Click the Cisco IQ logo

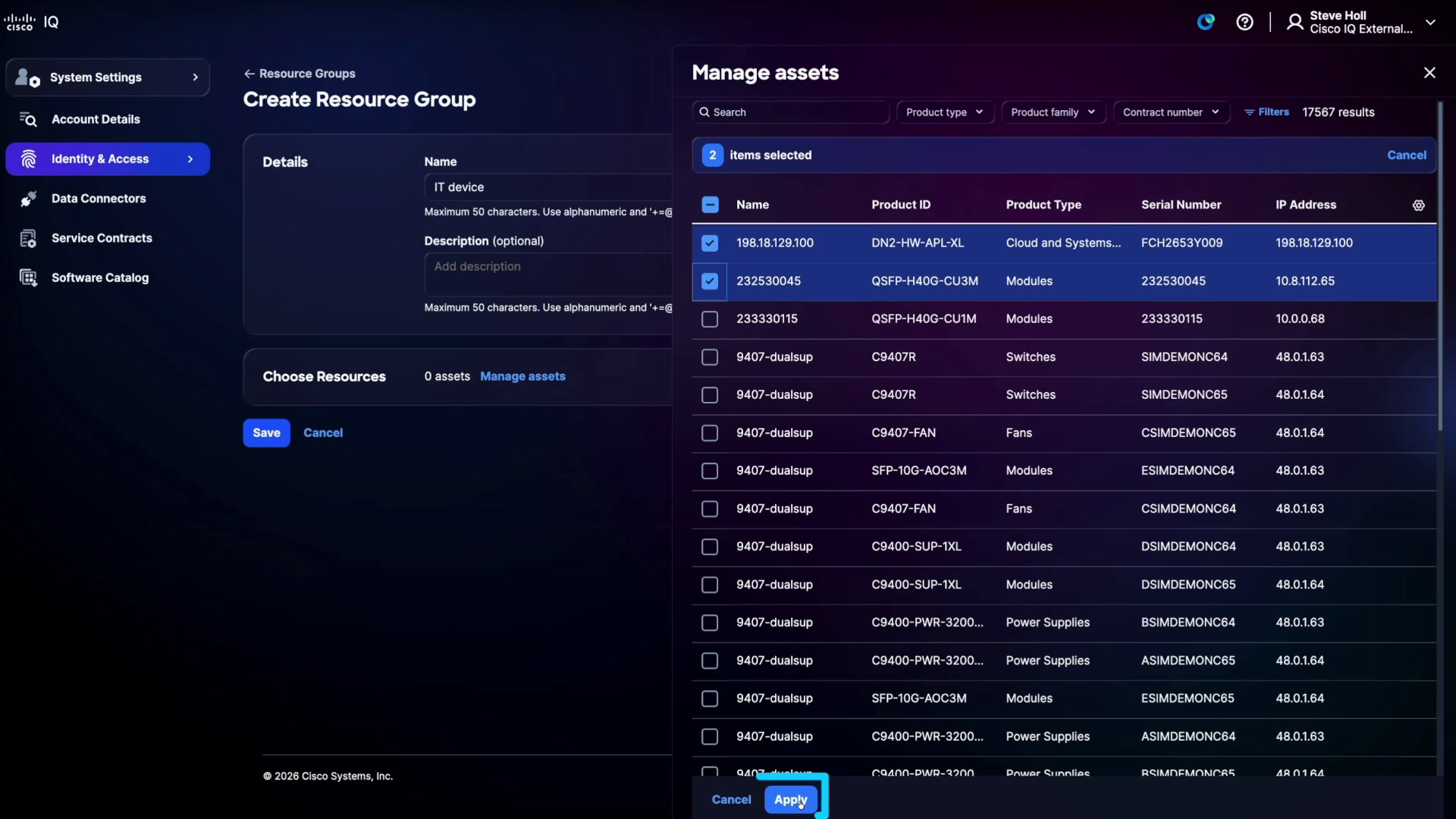click(x=30, y=22)
